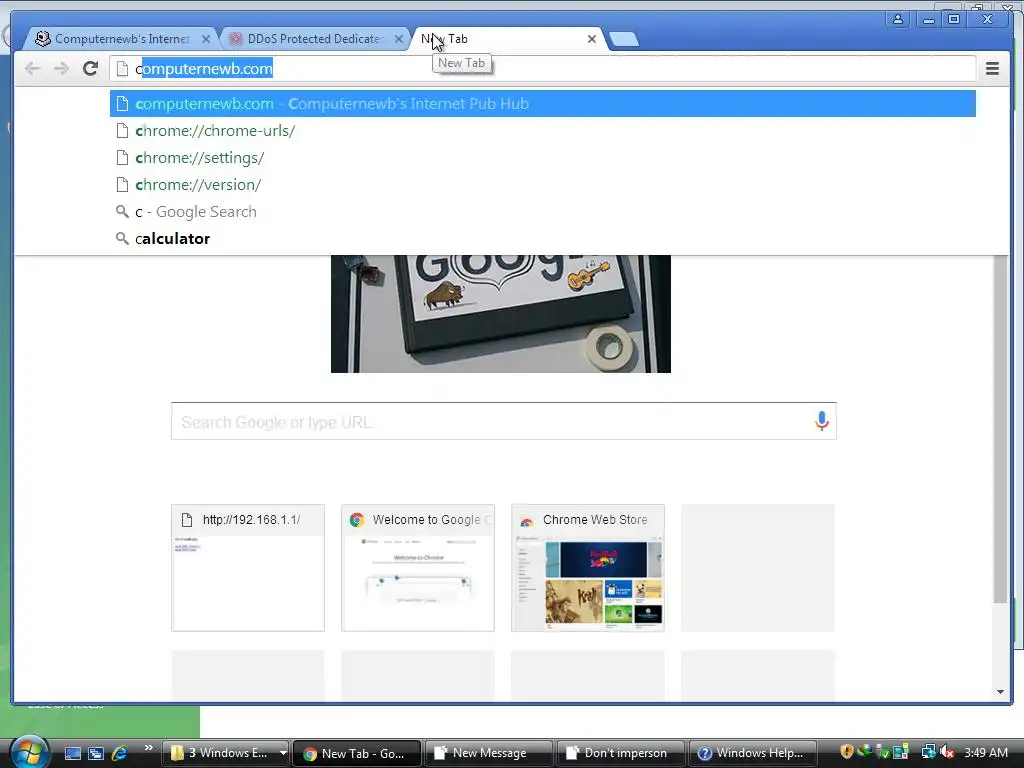Expand the Windows Explorer group dropdown arrow
Image resolution: width=1024 pixels, height=768 pixels.
pos(283,753)
